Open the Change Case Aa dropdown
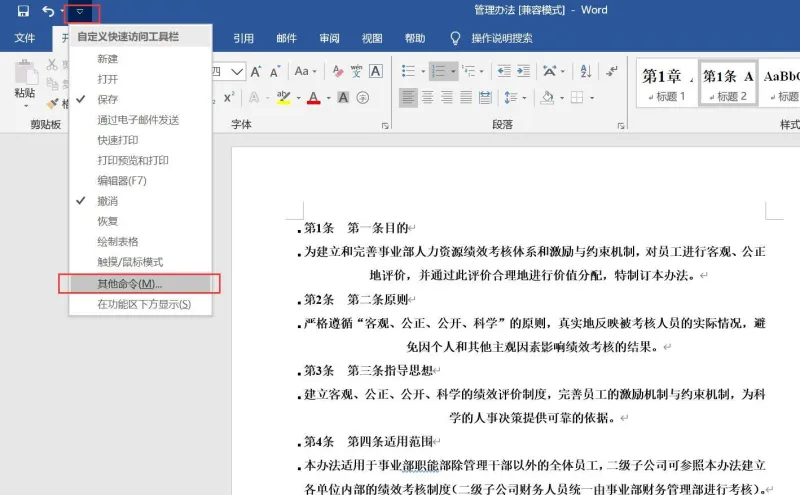 coord(306,71)
